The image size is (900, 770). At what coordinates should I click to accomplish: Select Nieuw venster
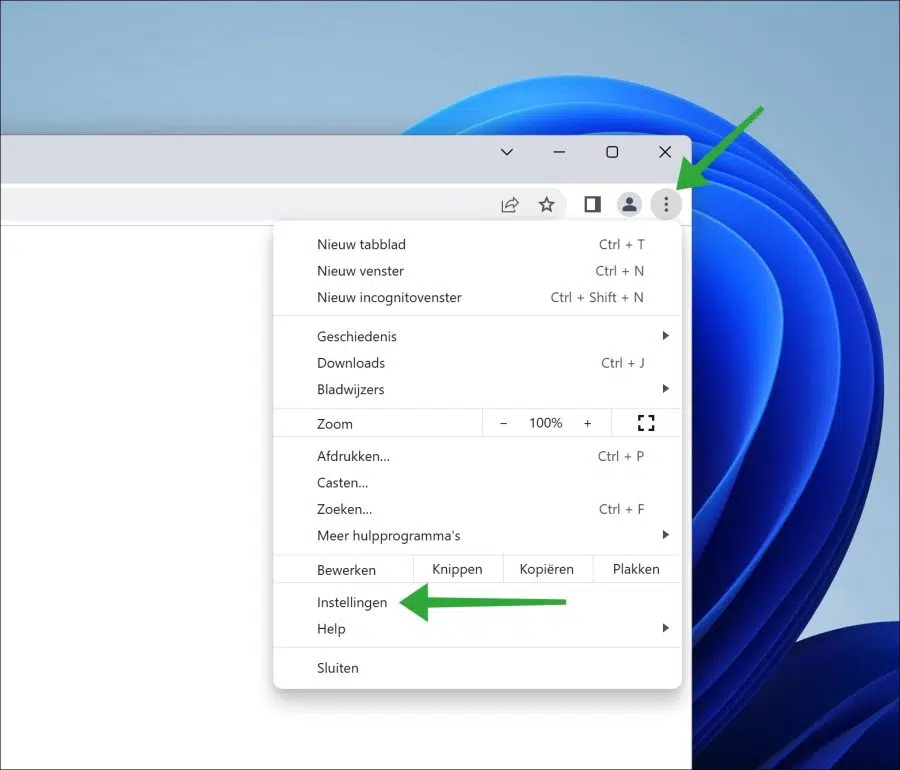[477, 271]
